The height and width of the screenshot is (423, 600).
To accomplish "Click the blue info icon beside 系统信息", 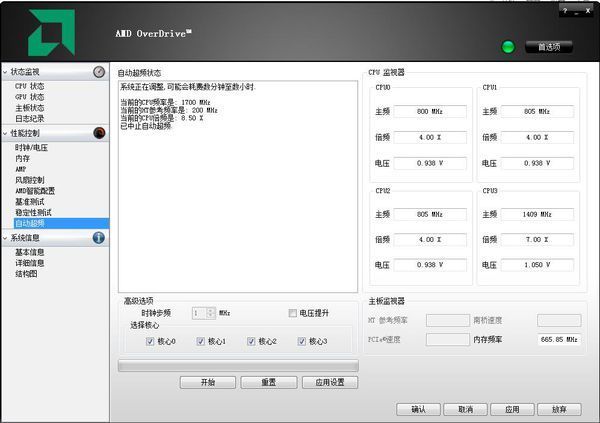I will click(99, 238).
